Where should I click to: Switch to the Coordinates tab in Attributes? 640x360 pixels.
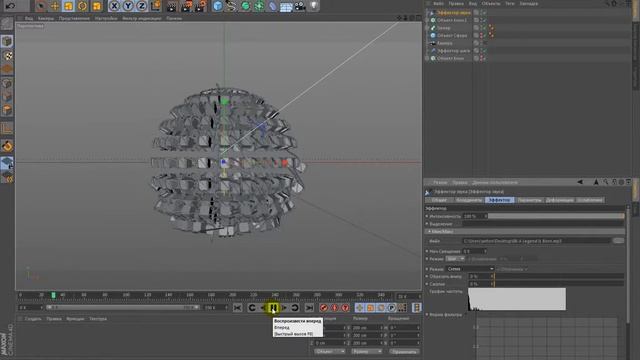(469, 200)
